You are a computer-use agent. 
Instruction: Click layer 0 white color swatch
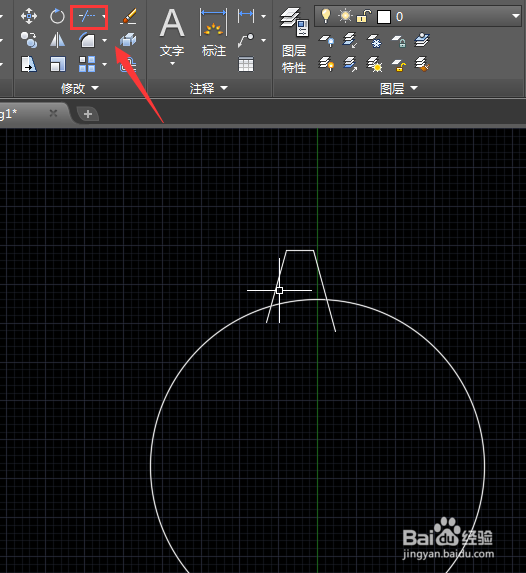384,17
